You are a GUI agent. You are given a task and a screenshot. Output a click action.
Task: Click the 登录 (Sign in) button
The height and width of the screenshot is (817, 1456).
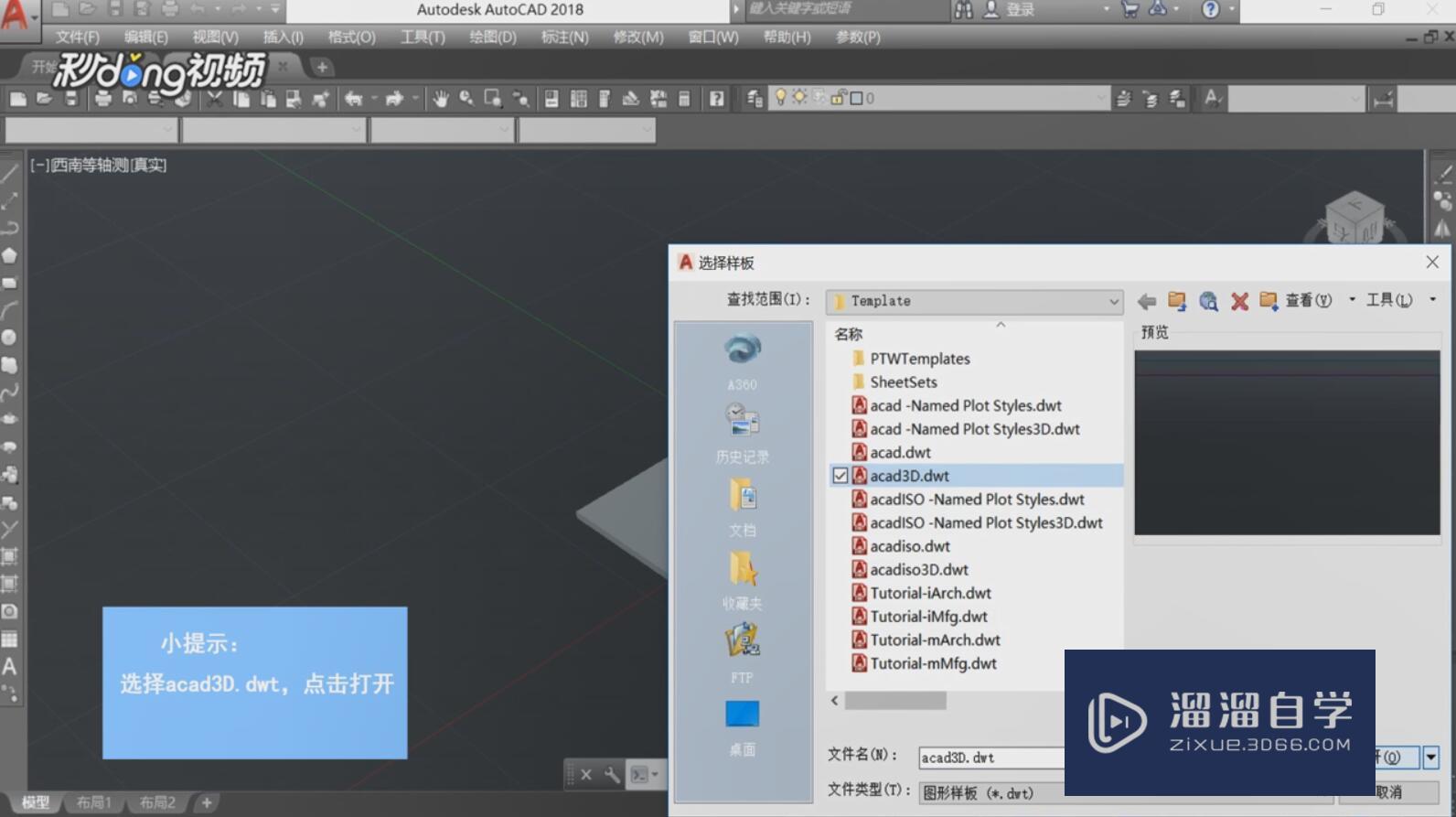[x=1021, y=10]
